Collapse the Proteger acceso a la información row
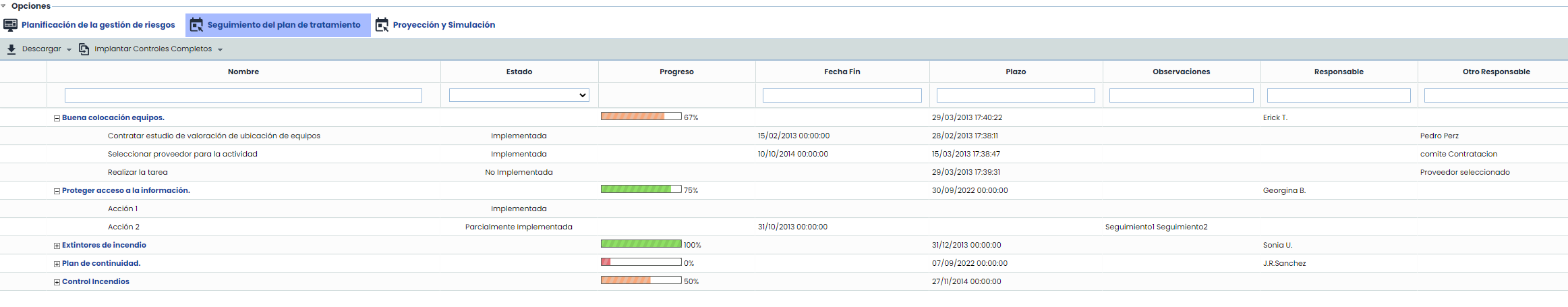Viewport: 1568px width, 307px height. tap(57, 191)
